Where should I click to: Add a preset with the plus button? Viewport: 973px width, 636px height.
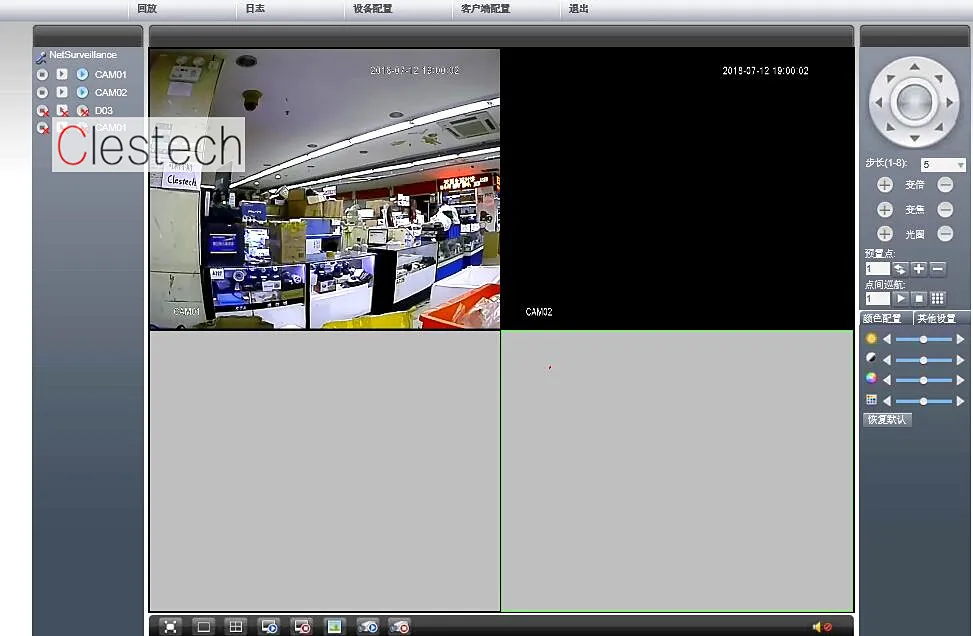point(920,268)
